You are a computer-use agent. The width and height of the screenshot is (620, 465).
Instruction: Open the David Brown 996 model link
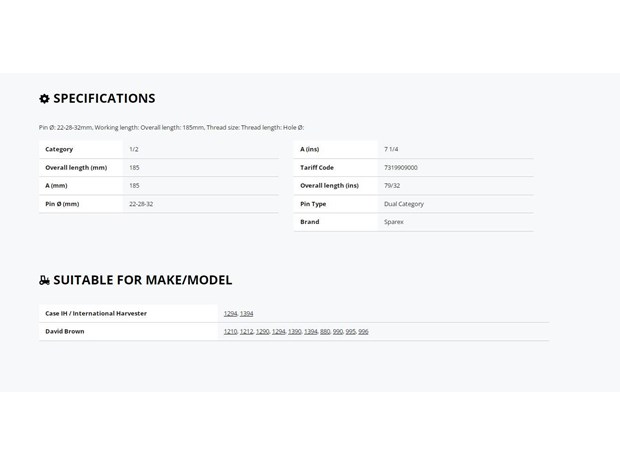tap(363, 332)
